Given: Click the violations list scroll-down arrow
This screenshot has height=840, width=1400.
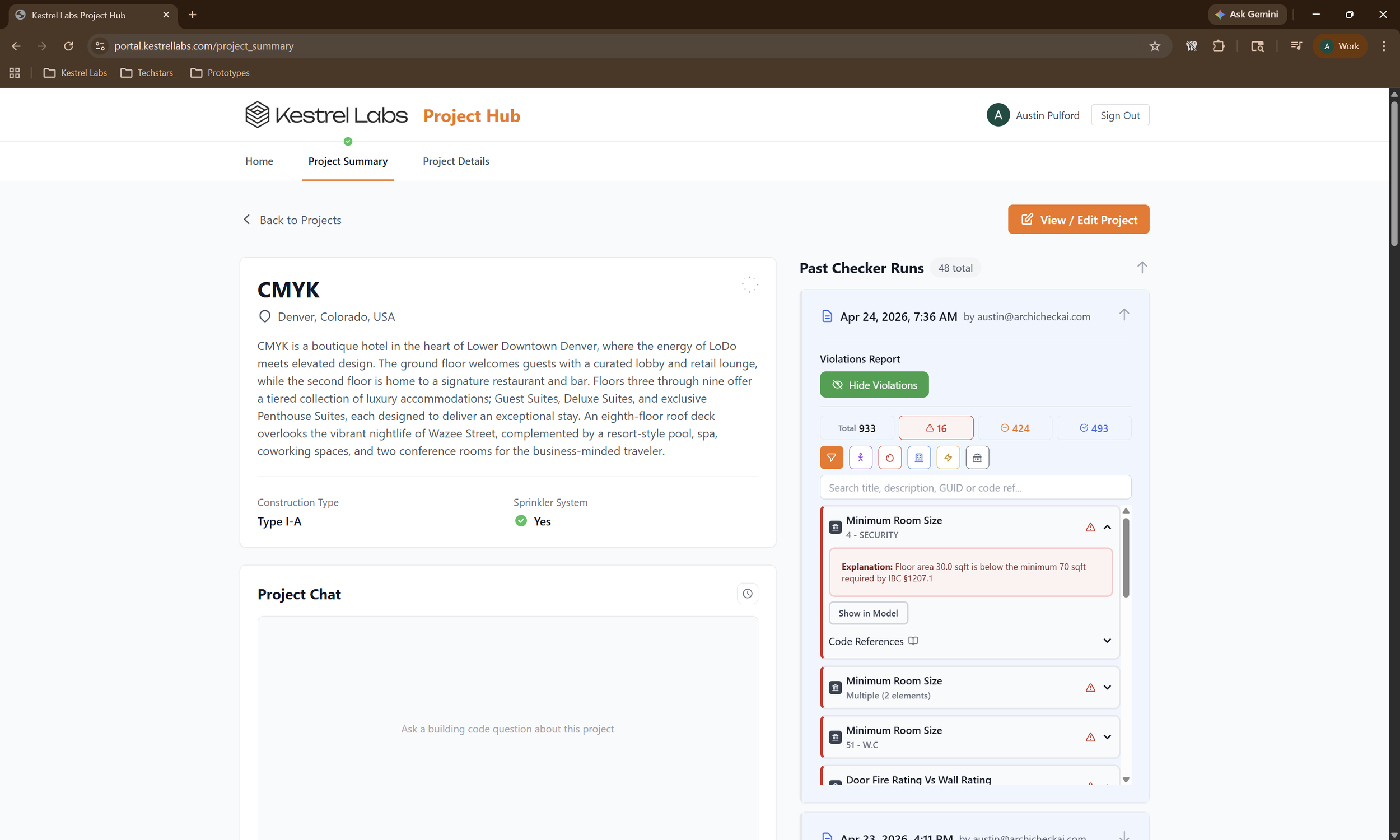Looking at the screenshot, I should point(1126,780).
